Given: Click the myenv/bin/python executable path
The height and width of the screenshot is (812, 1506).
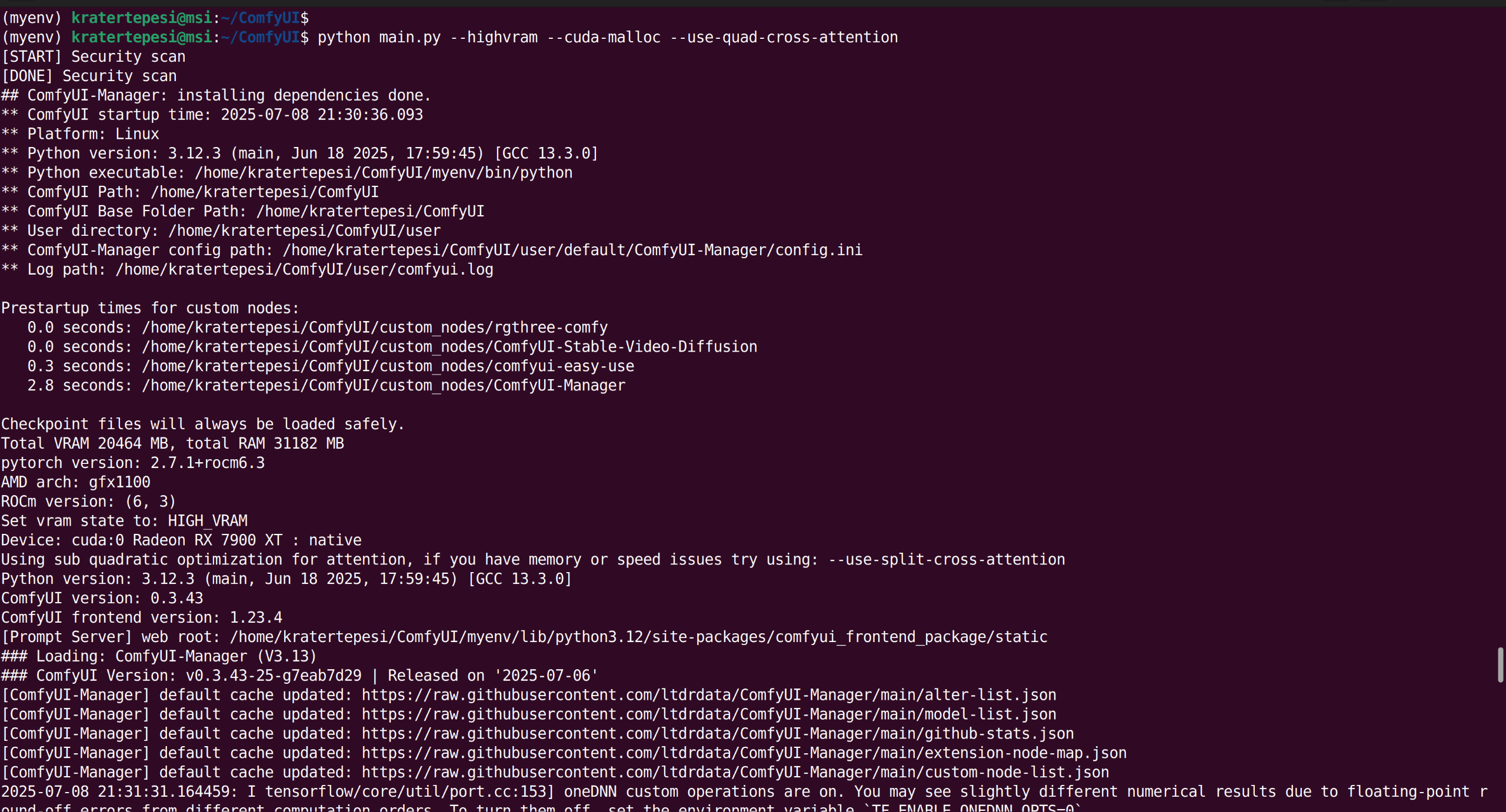Looking at the screenshot, I should (x=384, y=173).
